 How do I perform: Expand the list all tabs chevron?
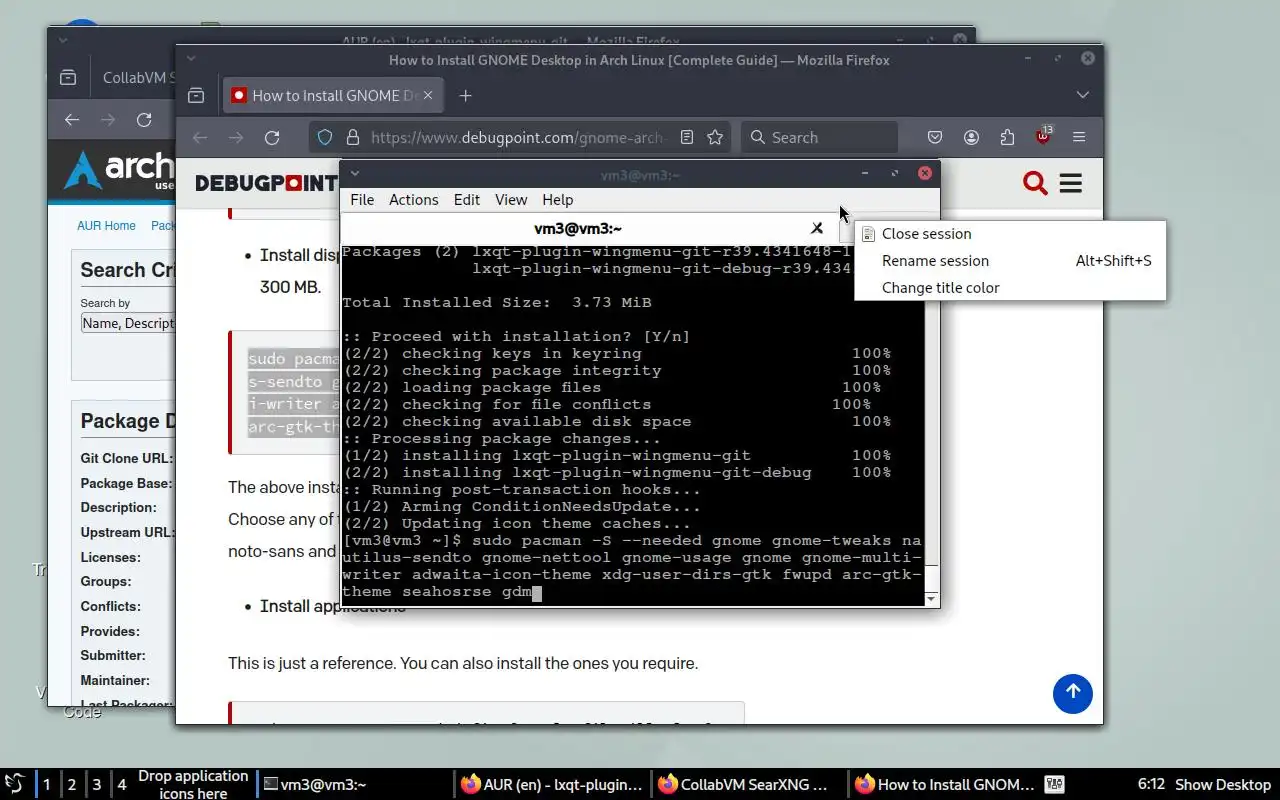tap(1082, 95)
